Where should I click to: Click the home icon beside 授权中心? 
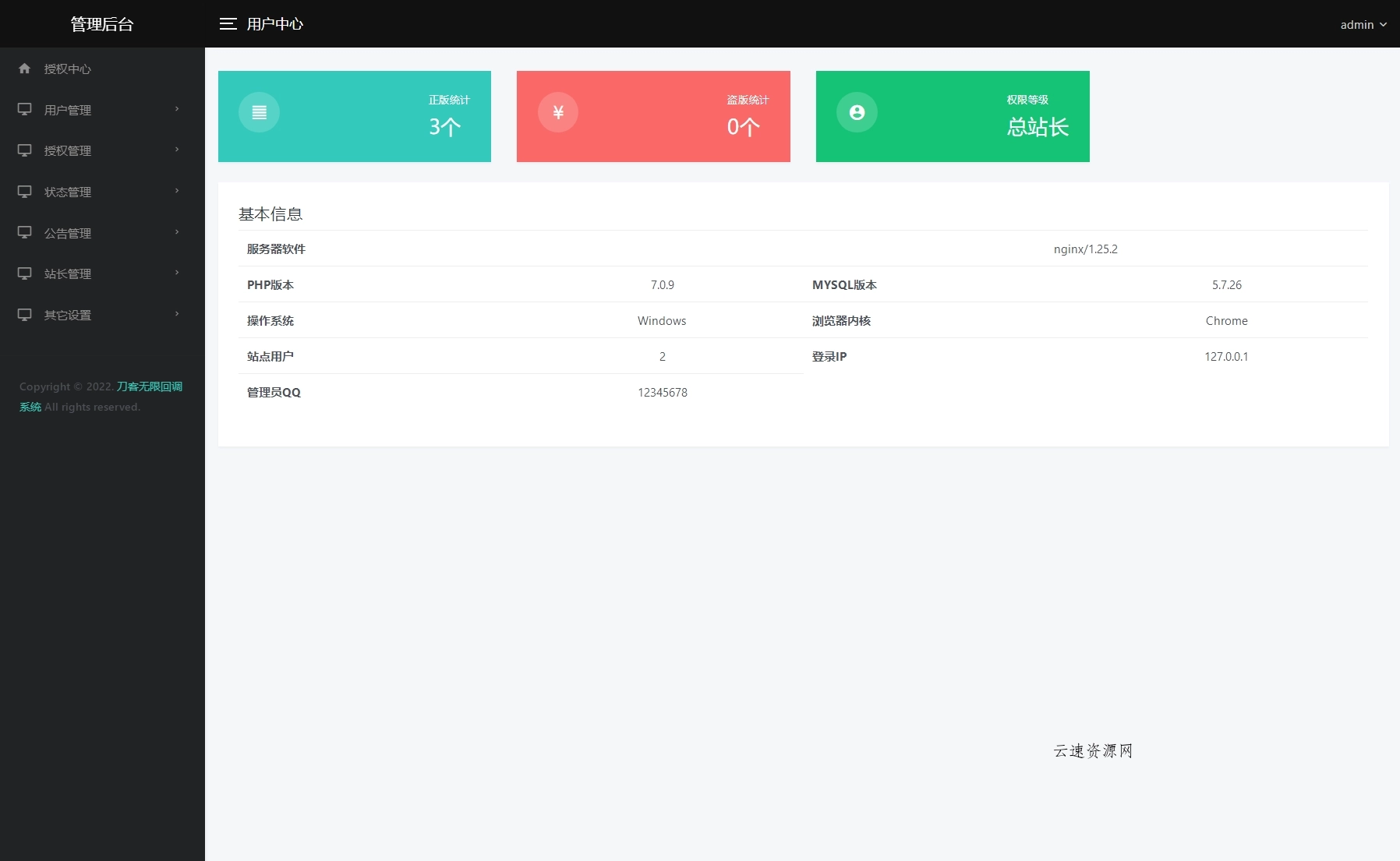click(25, 69)
